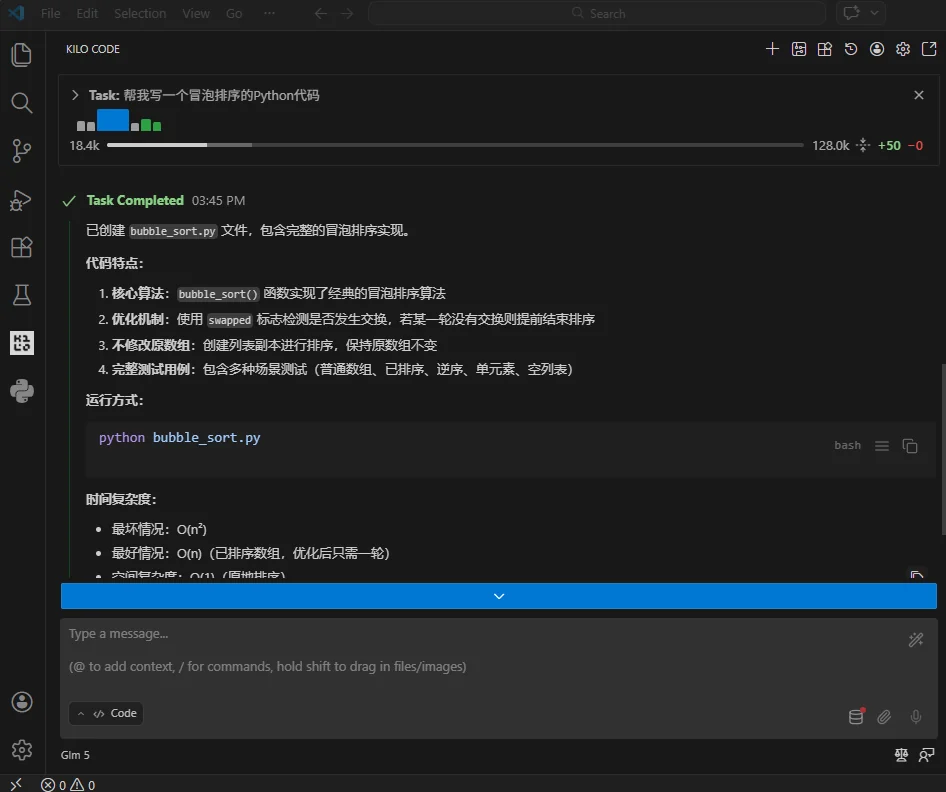Copy the task completed message
Screen dimensions: 946x792
point(917,574)
